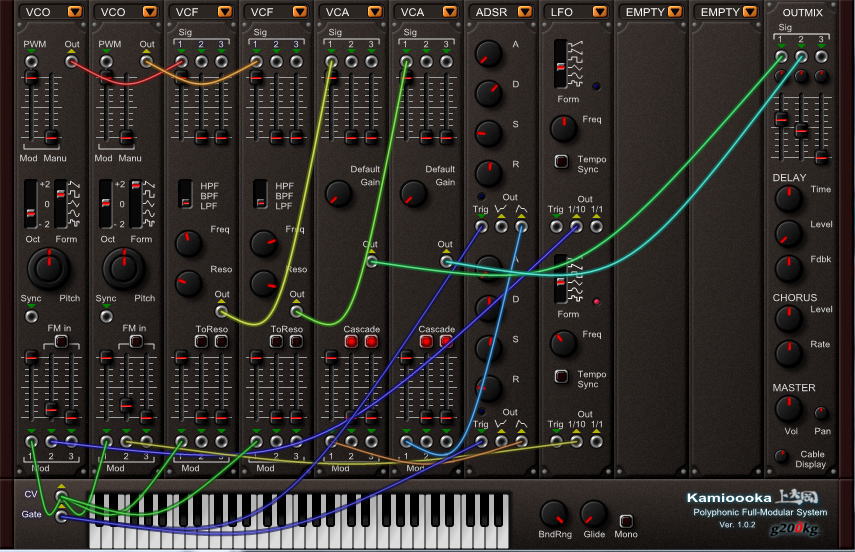The width and height of the screenshot is (855, 552).
Task: Click the first VCO Pitch knob
Action: 49,268
